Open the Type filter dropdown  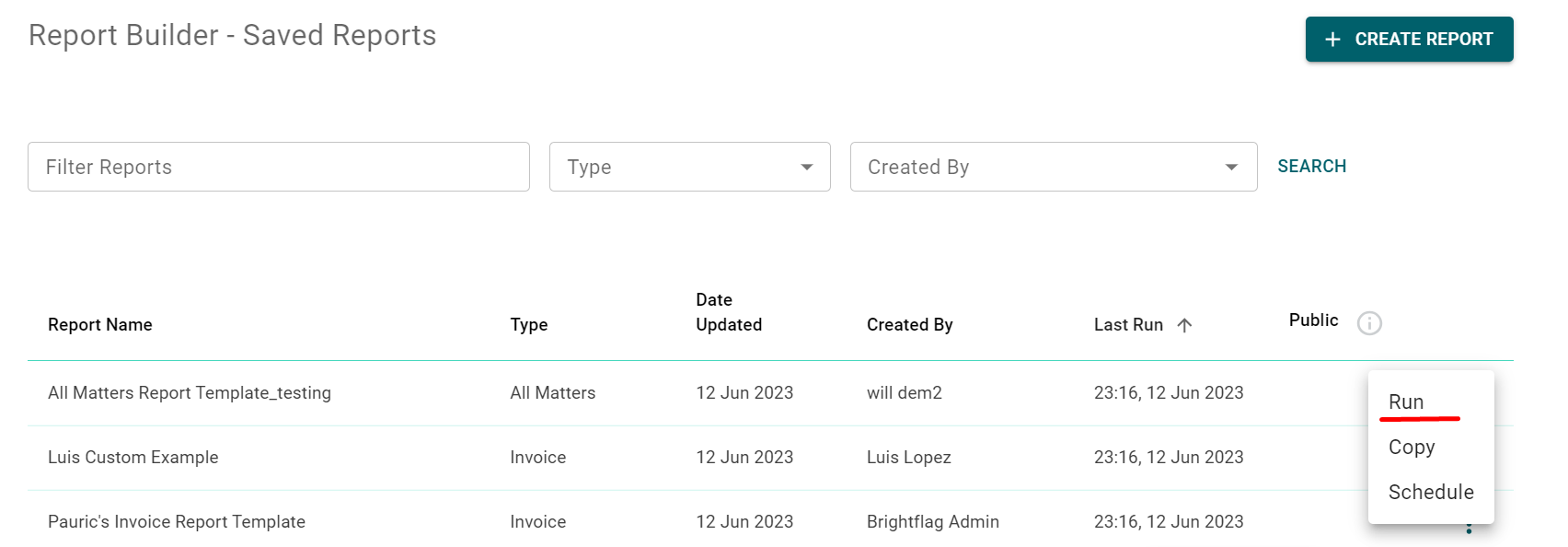pyautogui.click(x=690, y=167)
